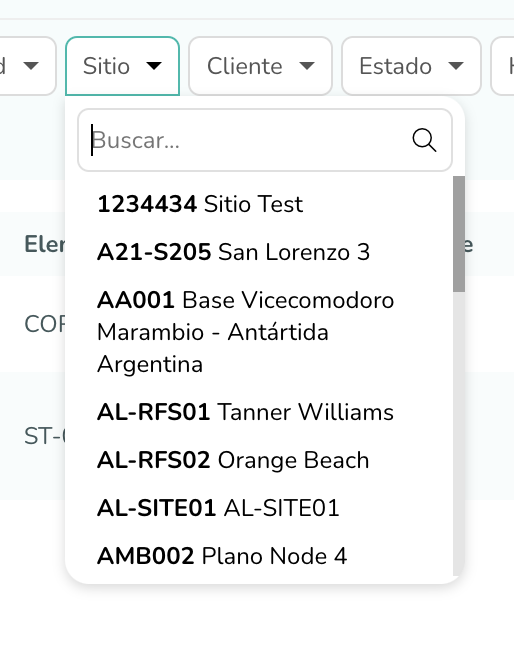
Task: Click the scrollbar track below the thumb
Action: [459, 433]
